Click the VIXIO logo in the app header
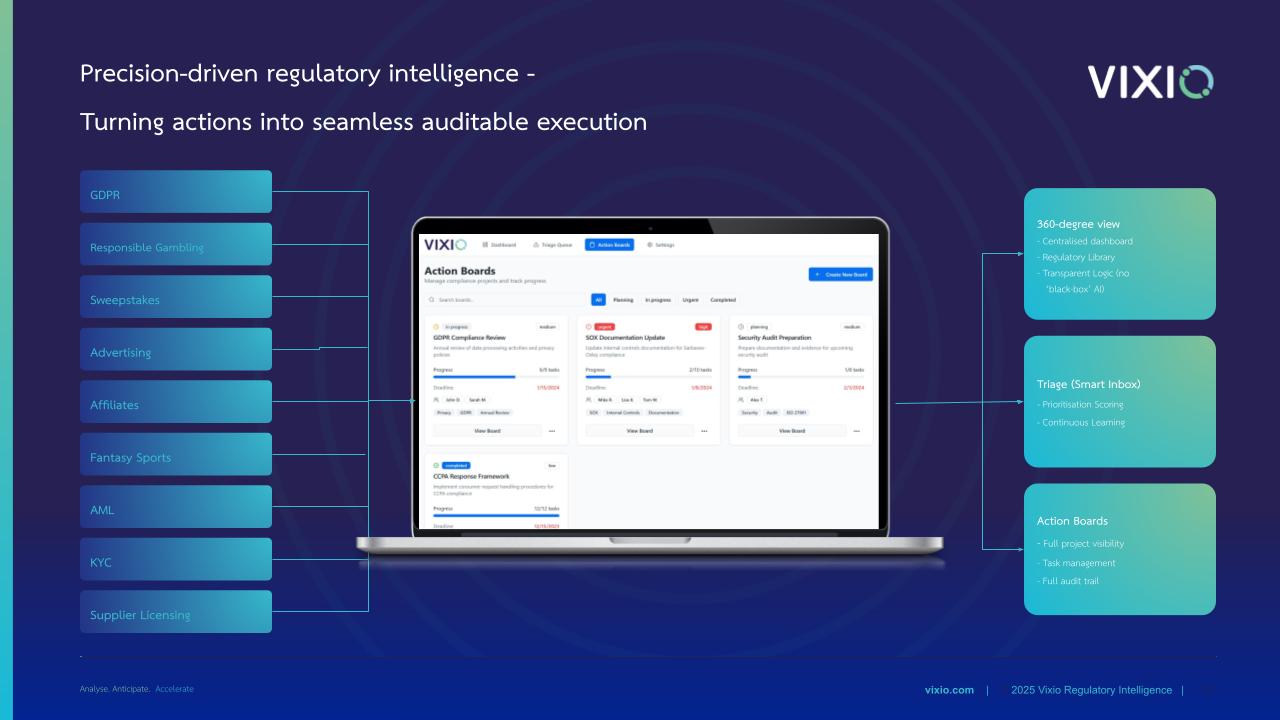Image resolution: width=1280 pixels, height=720 pixels. (x=445, y=245)
